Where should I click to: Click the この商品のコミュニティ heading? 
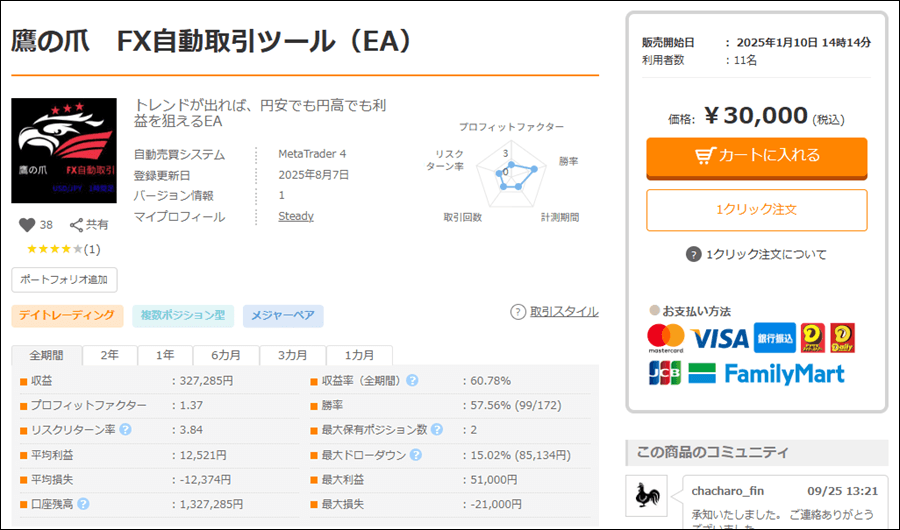click(712, 452)
